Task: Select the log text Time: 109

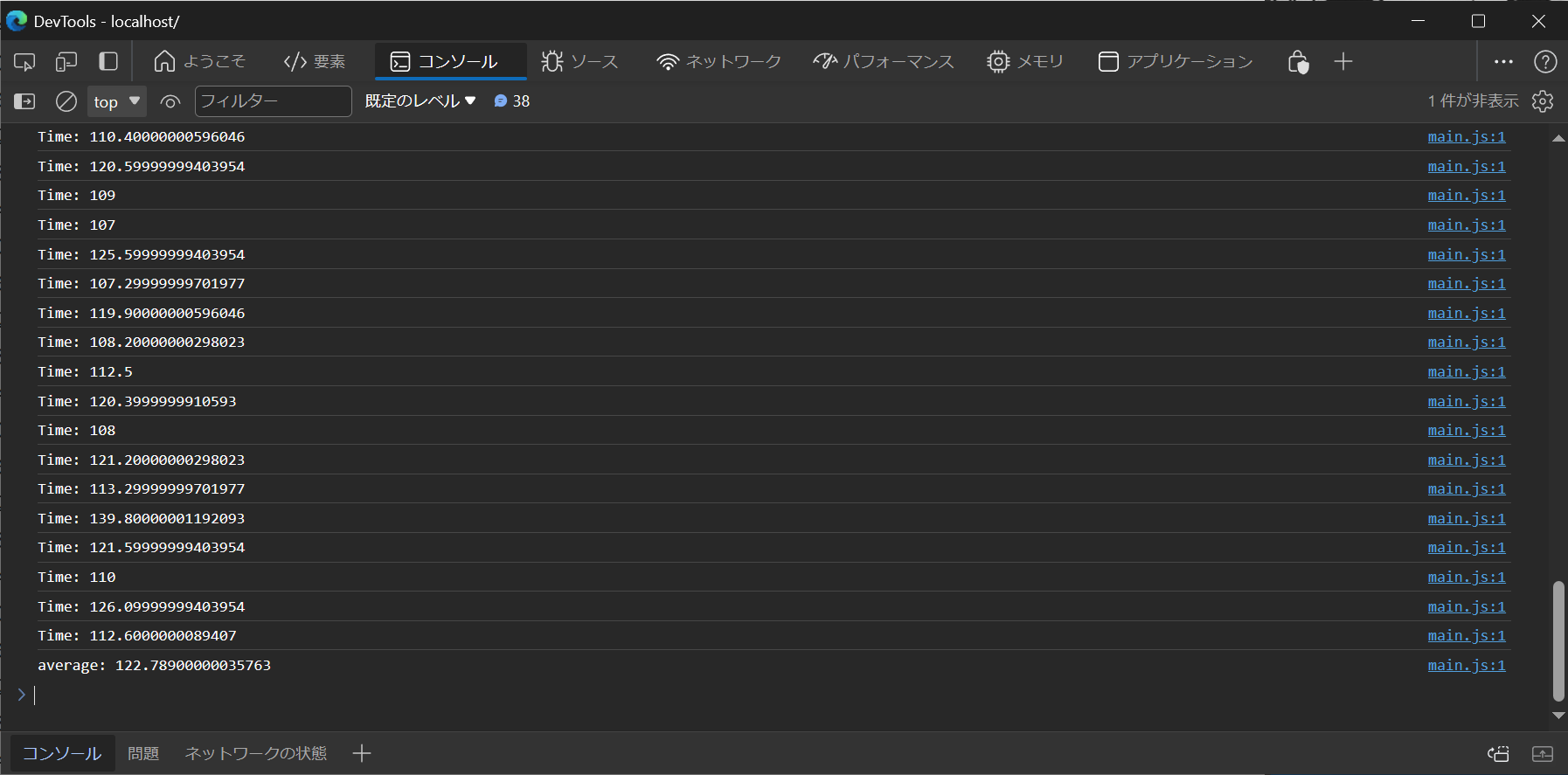Action: coord(76,196)
